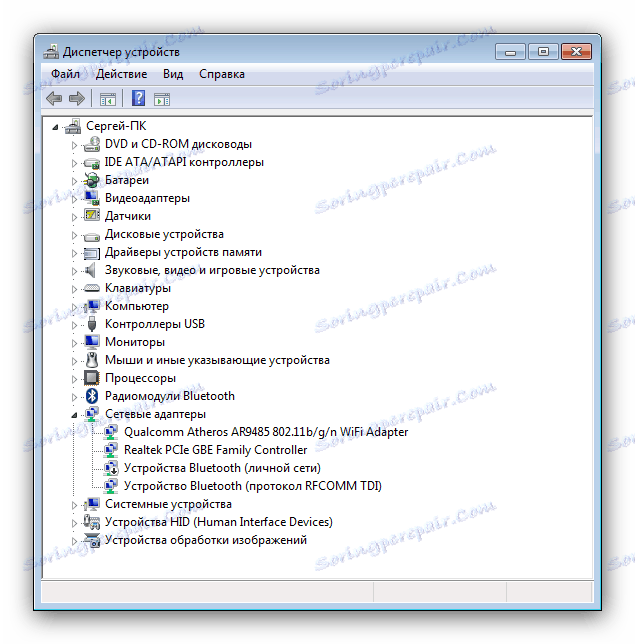The height and width of the screenshot is (644, 635).
Task: Open the blue Help question mark icon
Action: 138,98
